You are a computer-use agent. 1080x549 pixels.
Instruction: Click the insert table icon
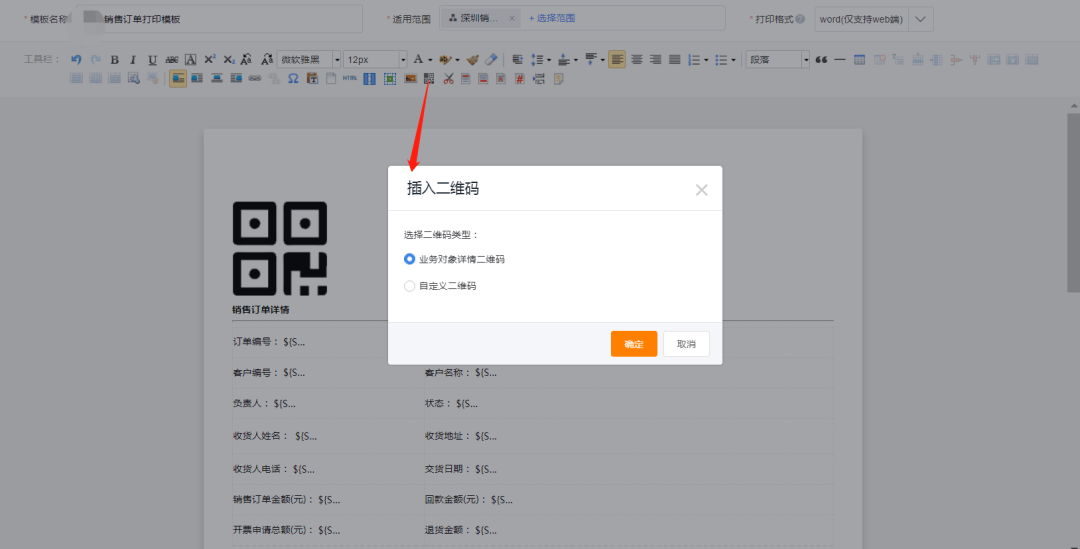(859, 60)
